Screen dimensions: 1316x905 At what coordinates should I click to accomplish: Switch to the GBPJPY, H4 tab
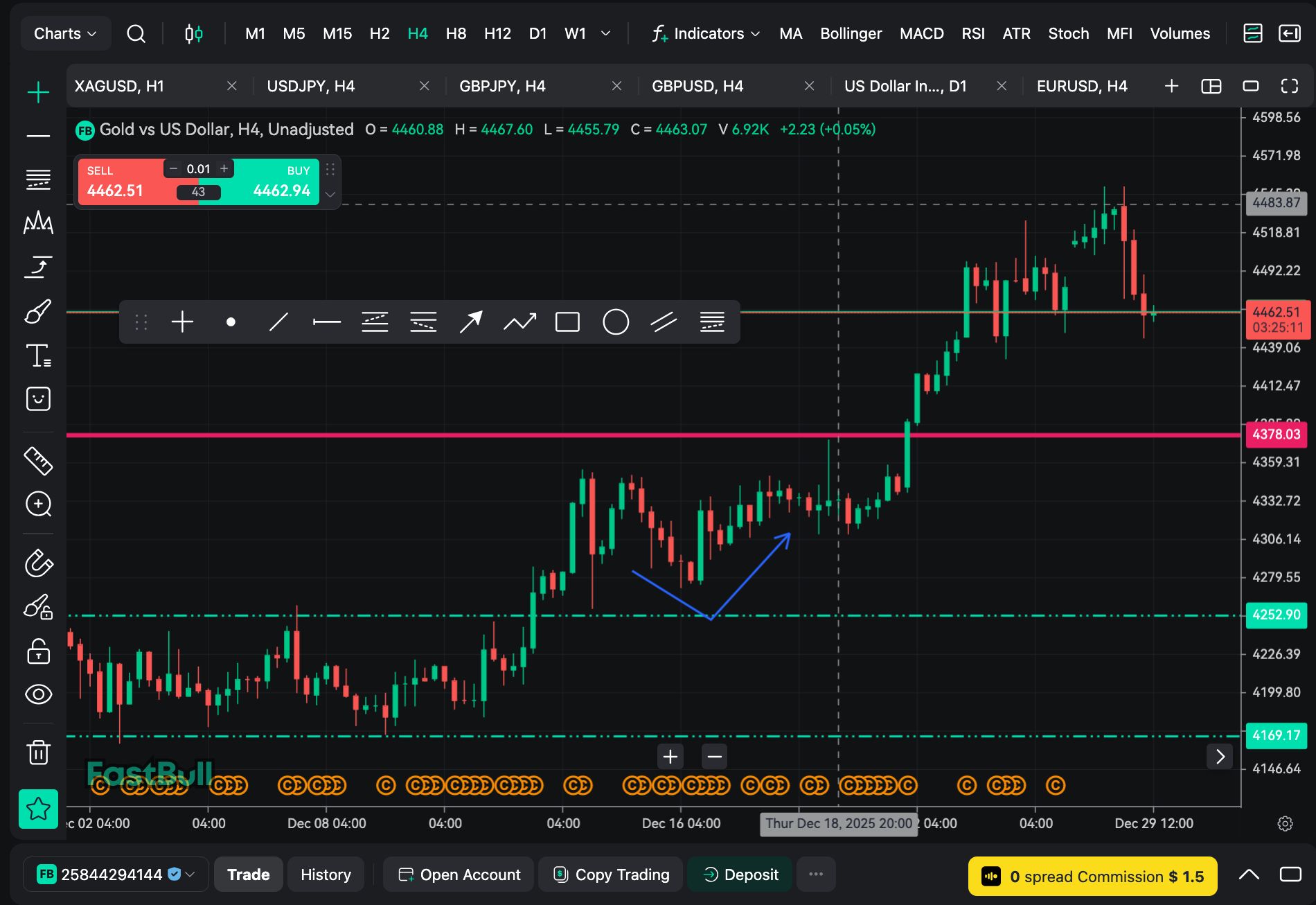[503, 86]
